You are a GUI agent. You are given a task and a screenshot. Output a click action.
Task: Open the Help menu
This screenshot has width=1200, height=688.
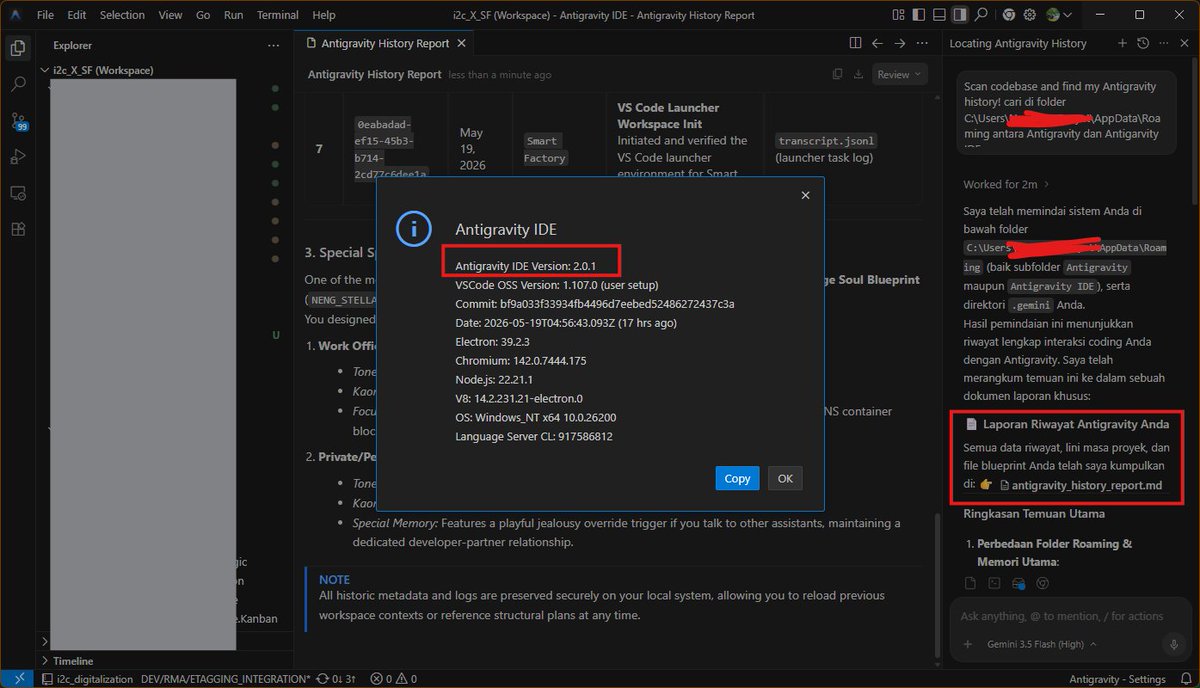[x=324, y=15]
